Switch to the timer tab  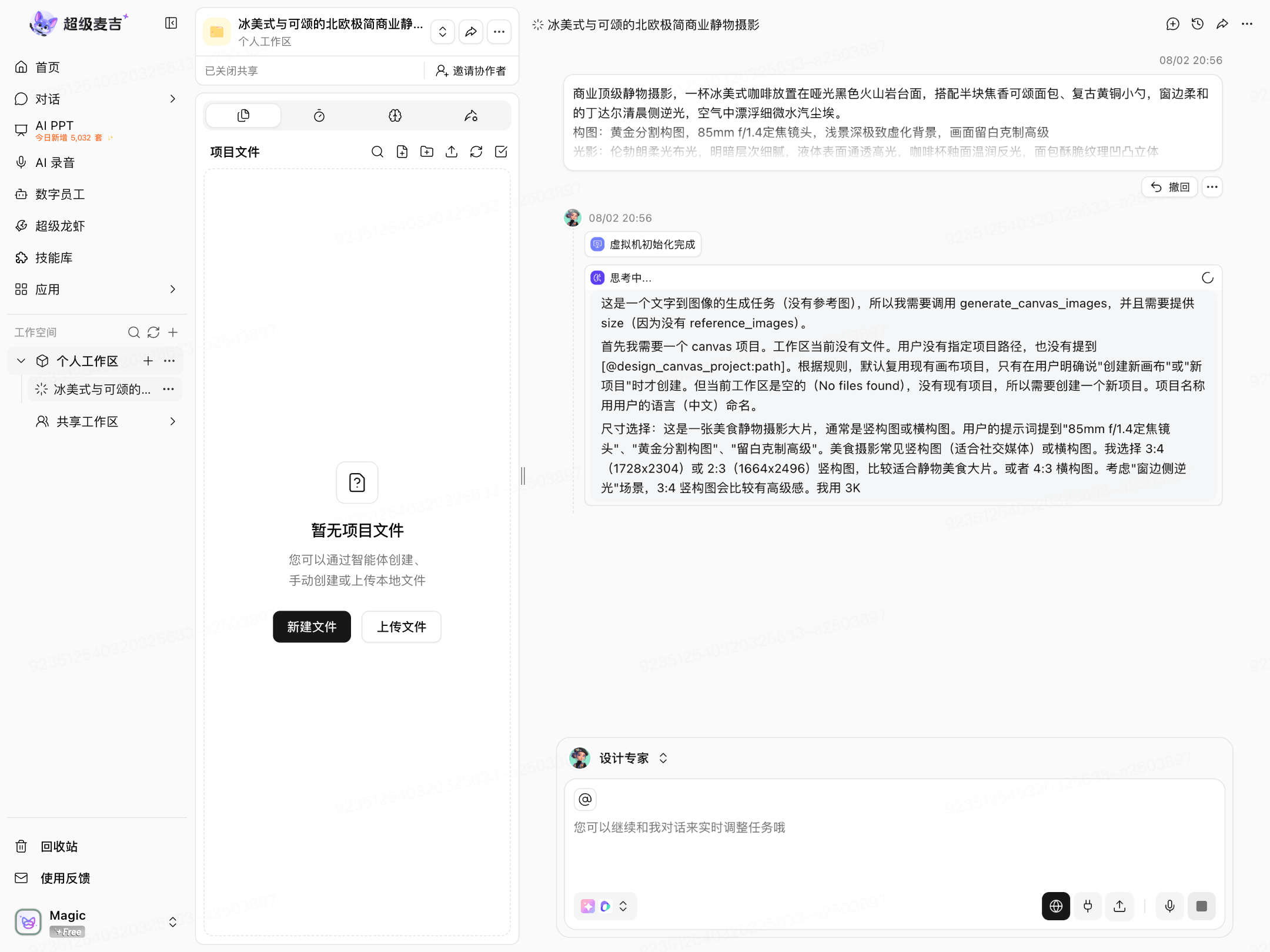coord(319,116)
